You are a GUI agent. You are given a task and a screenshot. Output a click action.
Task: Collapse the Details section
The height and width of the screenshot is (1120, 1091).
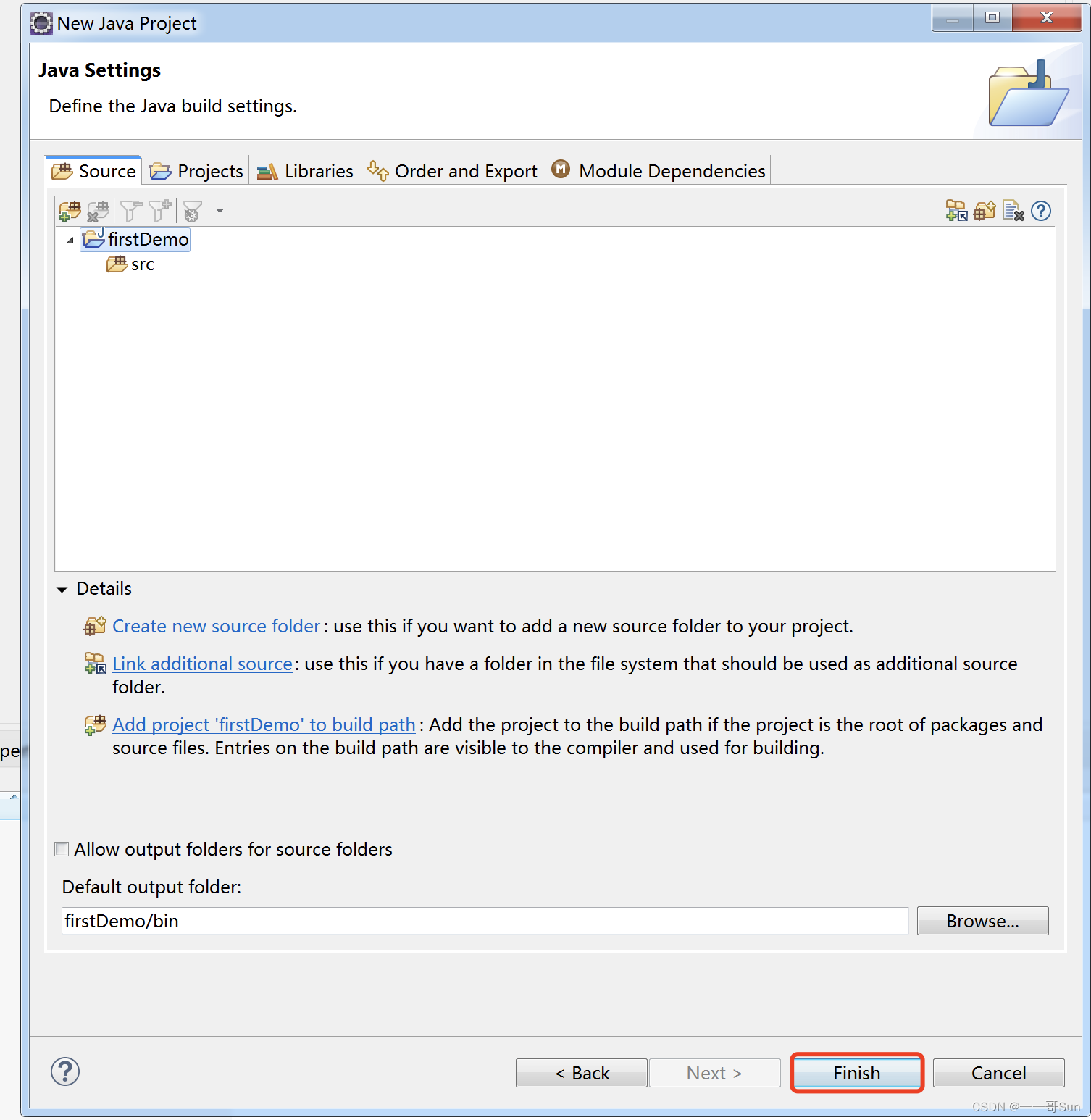(62, 589)
